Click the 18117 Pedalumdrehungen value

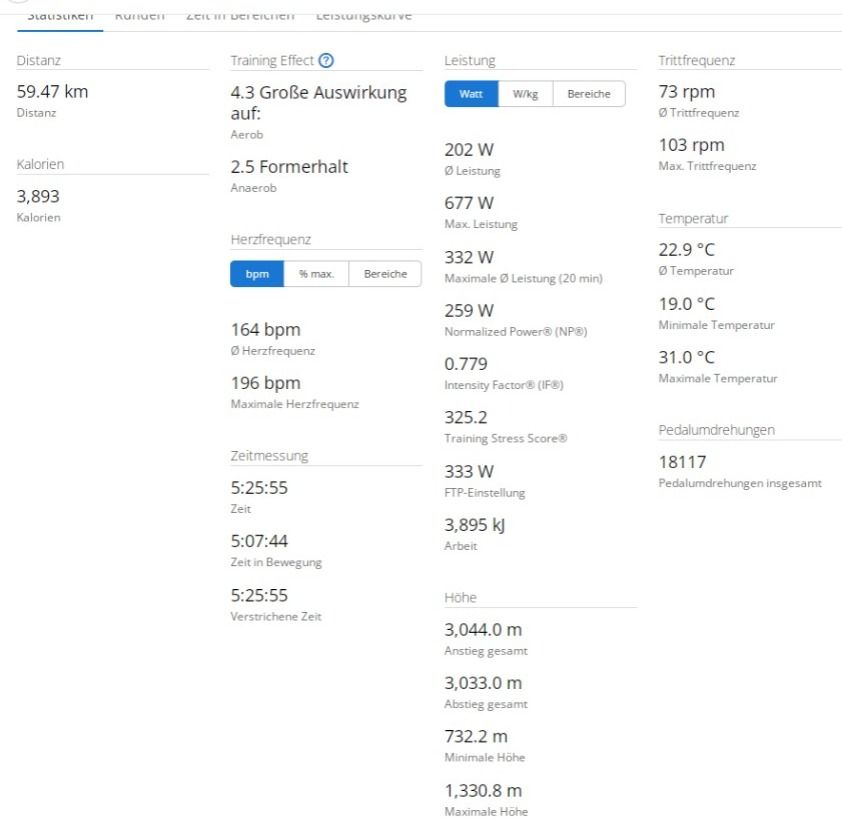(x=683, y=461)
